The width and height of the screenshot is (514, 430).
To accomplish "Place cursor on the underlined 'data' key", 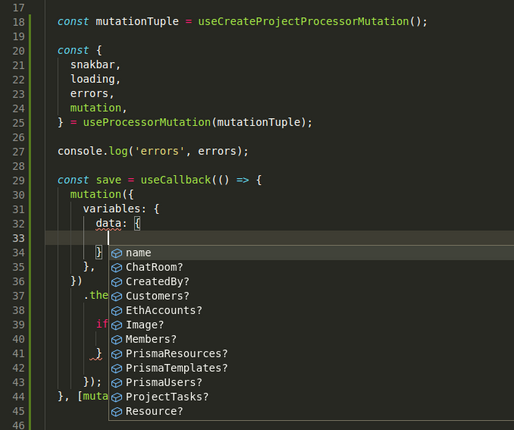I will [x=108, y=223].
